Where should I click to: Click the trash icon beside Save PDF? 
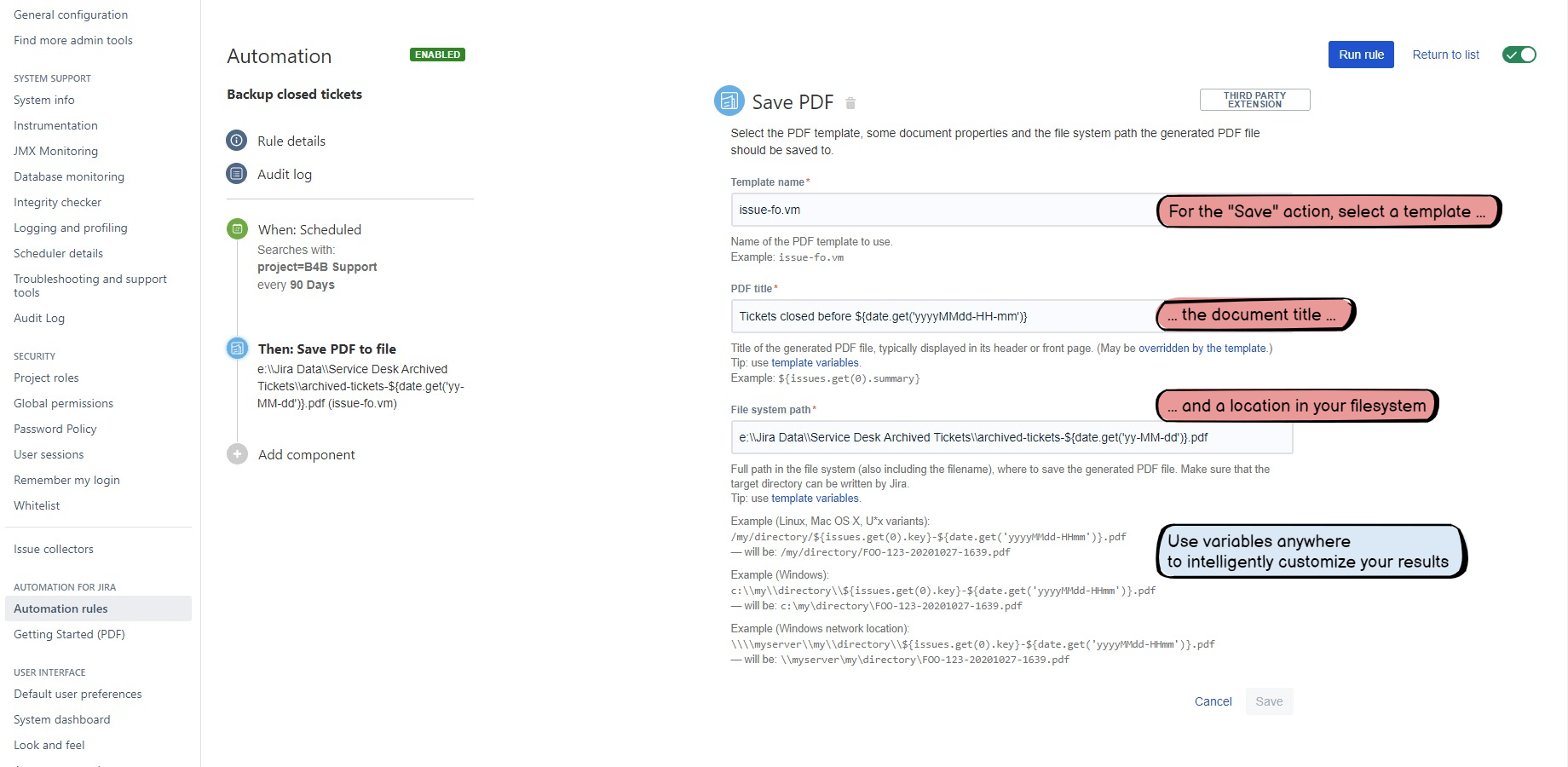(x=850, y=103)
